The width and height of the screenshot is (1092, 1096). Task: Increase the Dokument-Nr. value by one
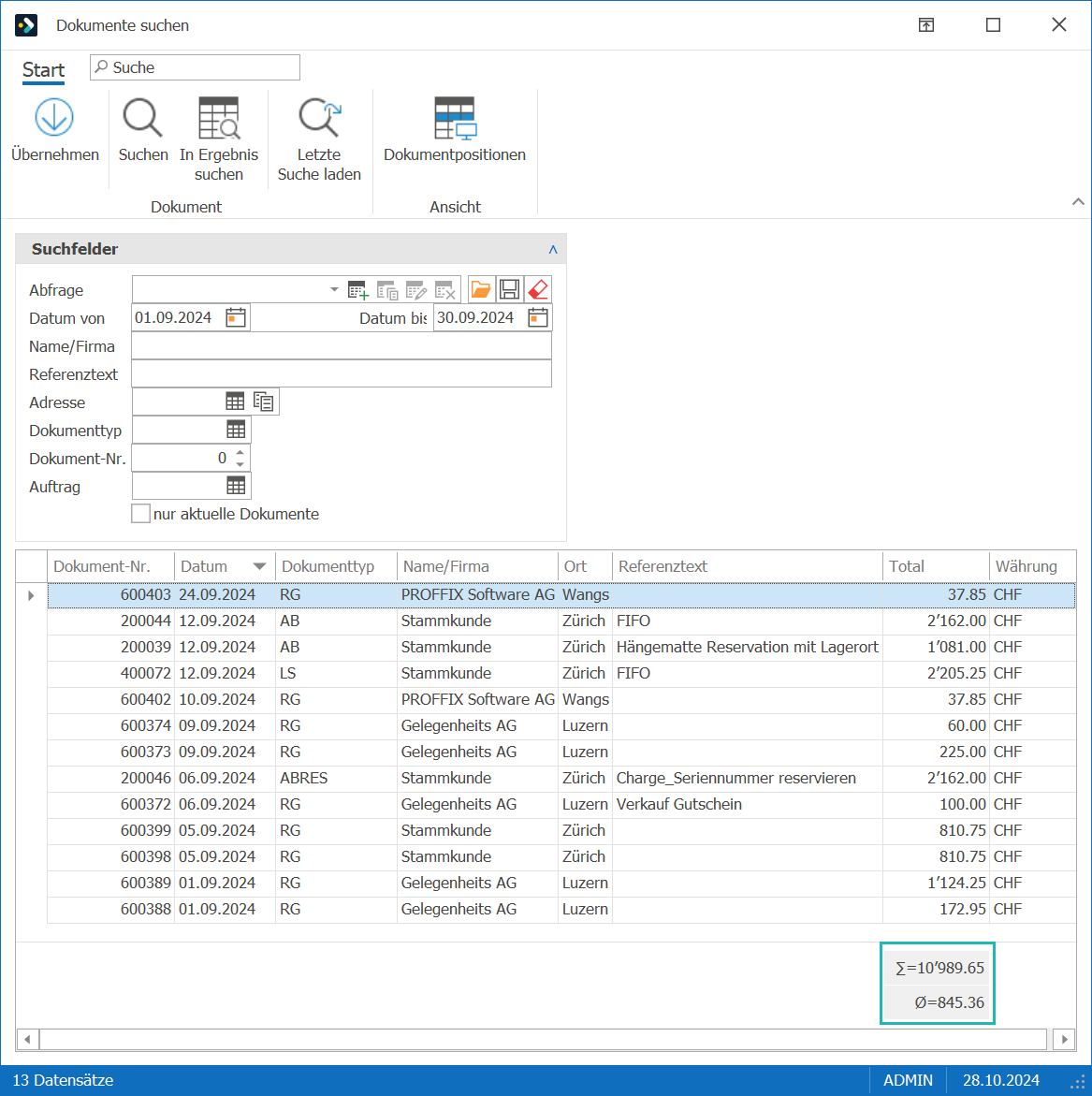pos(240,452)
